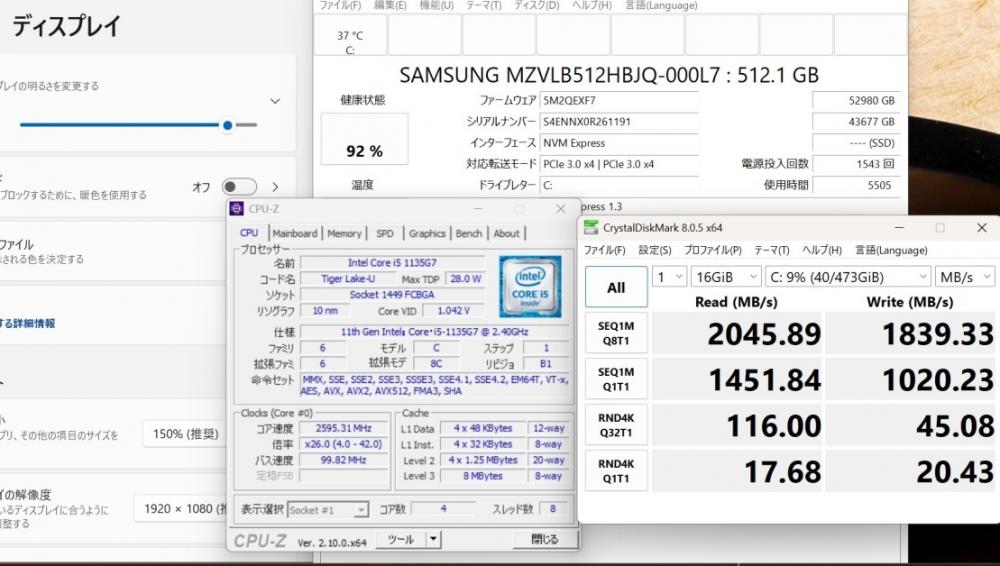Open CrystalDiskMark 設定(S) menu
The height and width of the screenshot is (566, 1000).
655,250
